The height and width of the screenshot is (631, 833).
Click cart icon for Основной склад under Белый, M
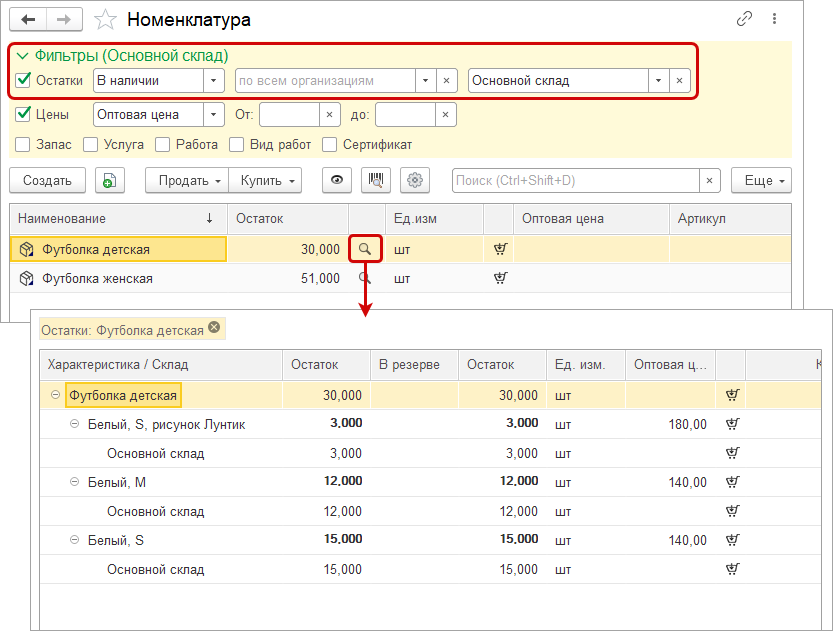732,511
